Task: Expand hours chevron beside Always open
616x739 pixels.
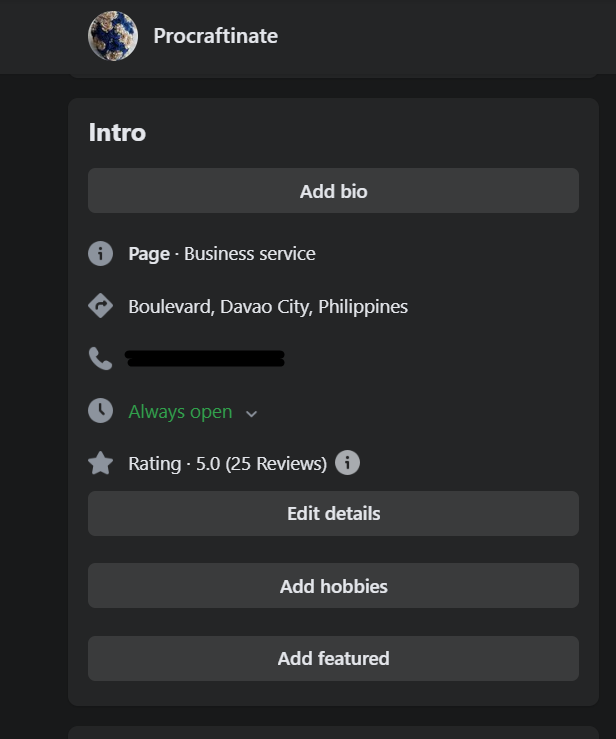Action: coord(252,413)
